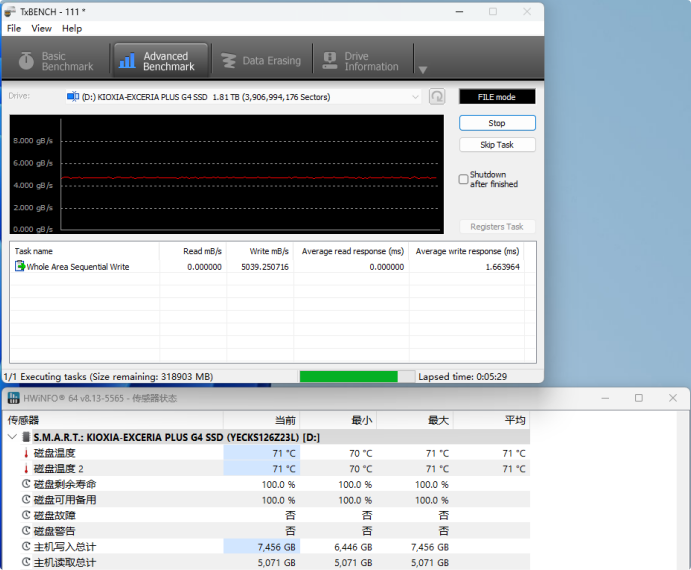Screen dimensions: 691x570
Task: Click the FILE mode indicator
Action: 497,97
